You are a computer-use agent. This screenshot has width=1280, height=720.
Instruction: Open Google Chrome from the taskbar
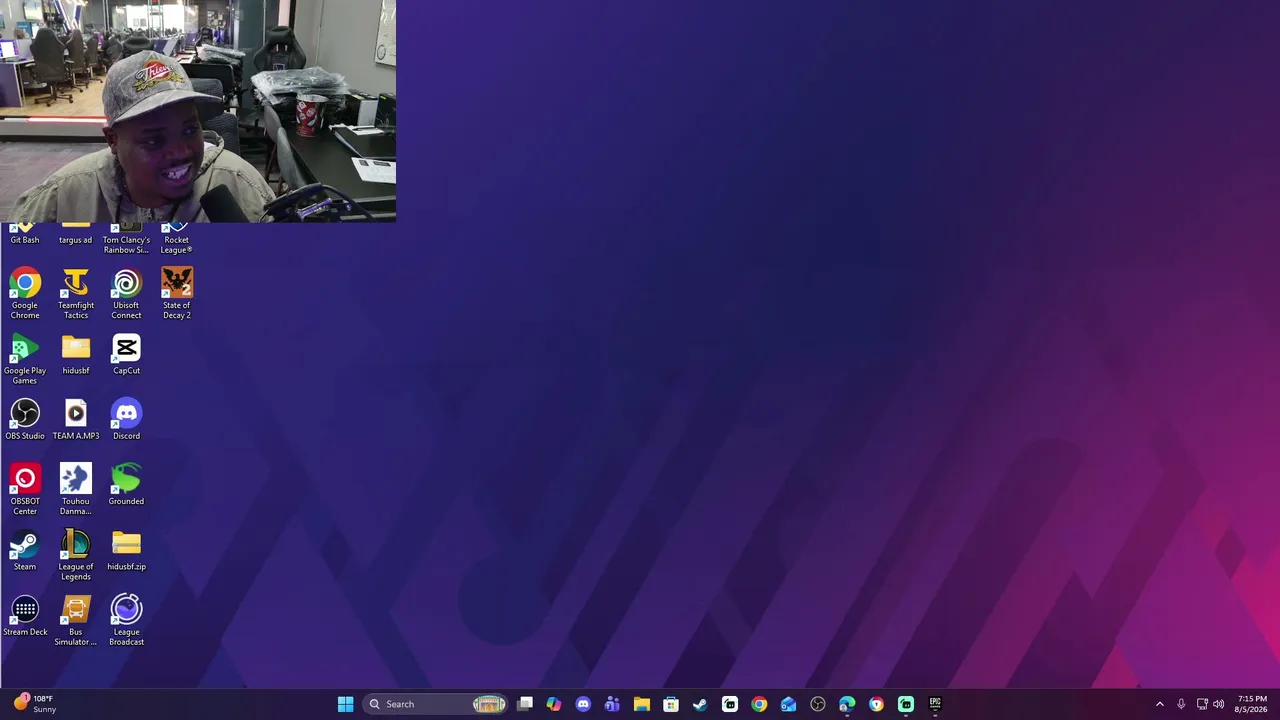click(759, 704)
